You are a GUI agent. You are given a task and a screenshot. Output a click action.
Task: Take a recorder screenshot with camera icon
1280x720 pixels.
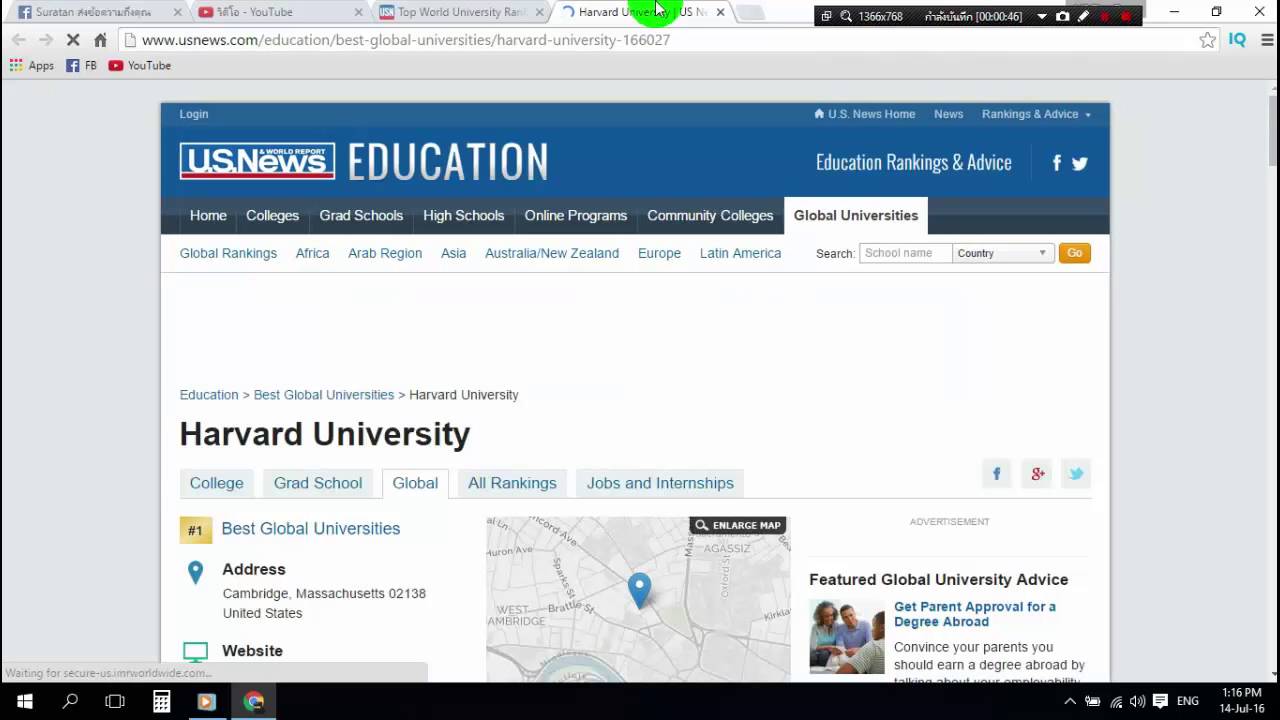(x=1062, y=16)
